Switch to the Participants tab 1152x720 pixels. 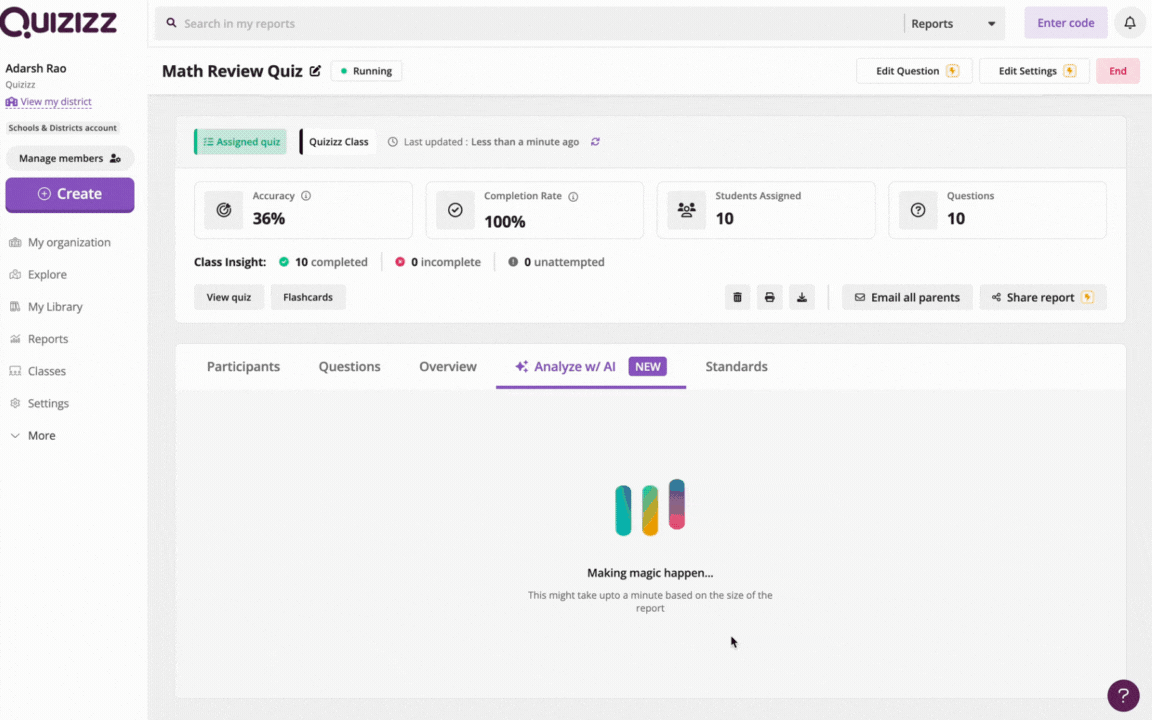(x=243, y=367)
